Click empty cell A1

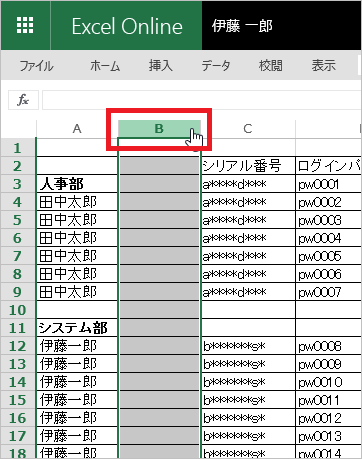pyautogui.click(x=77, y=148)
